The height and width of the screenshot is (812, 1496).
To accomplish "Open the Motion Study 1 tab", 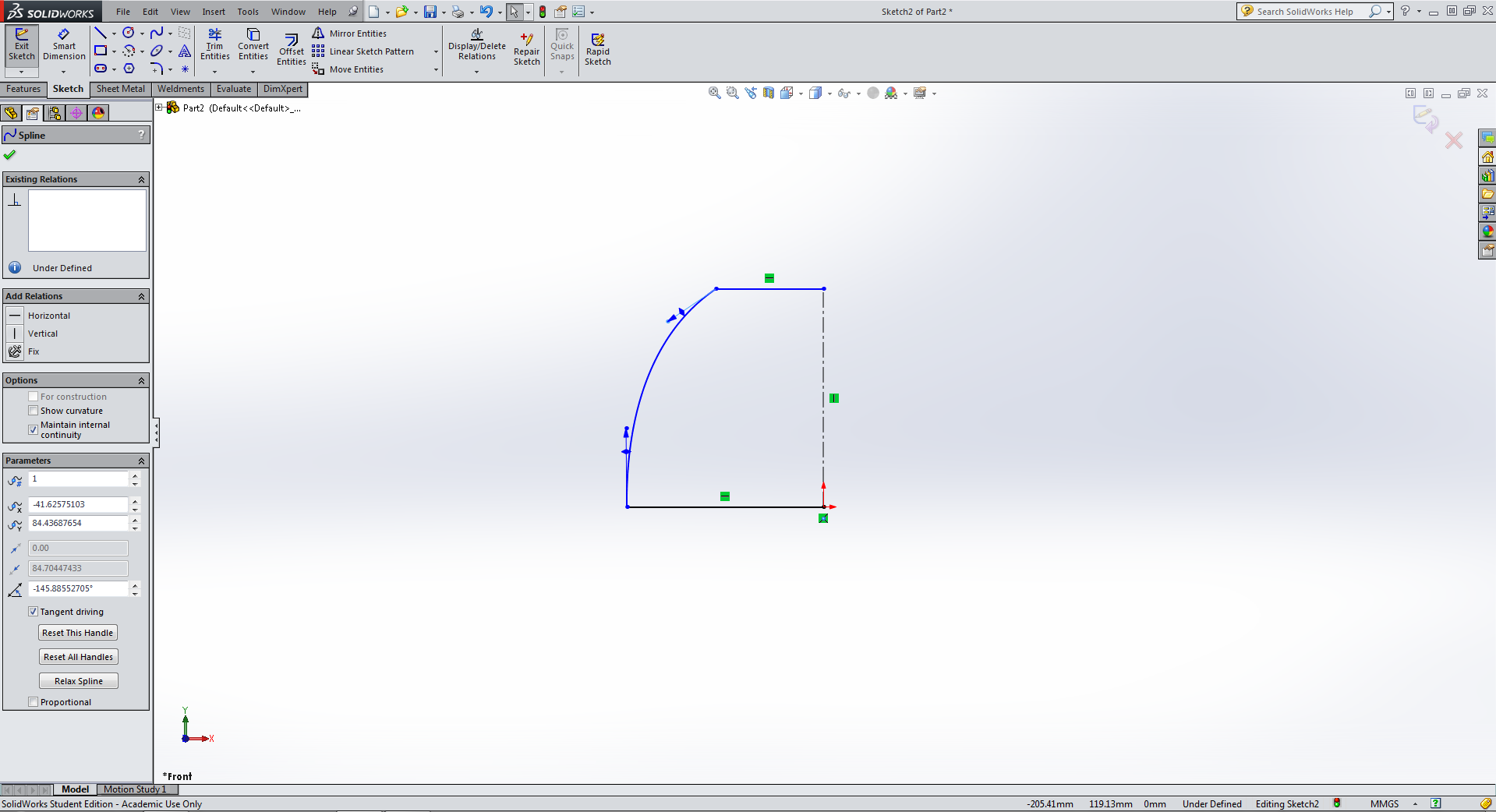I will (x=135, y=789).
